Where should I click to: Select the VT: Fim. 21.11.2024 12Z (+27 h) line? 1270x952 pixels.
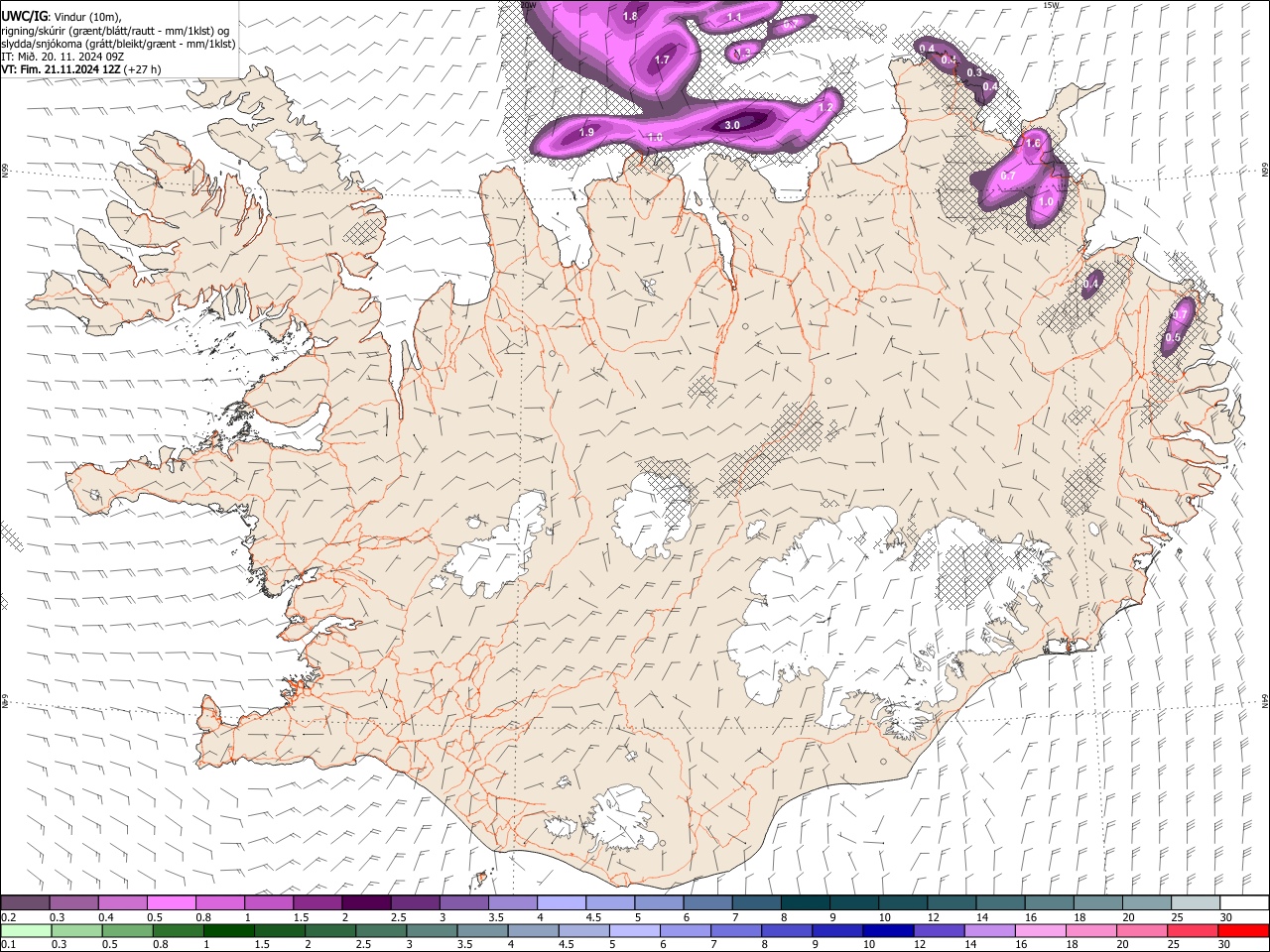[x=81, y=69]
